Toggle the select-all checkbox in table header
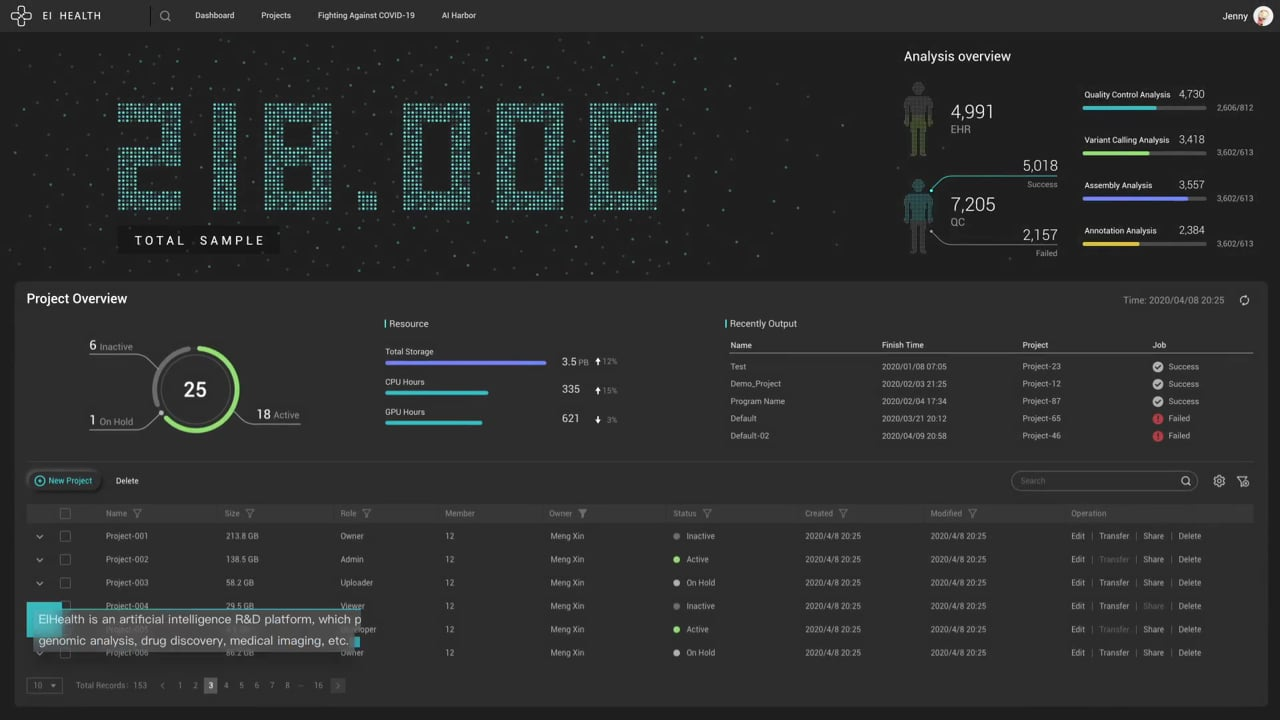This screenshot has width=1280, height=720. pos(65,514)
